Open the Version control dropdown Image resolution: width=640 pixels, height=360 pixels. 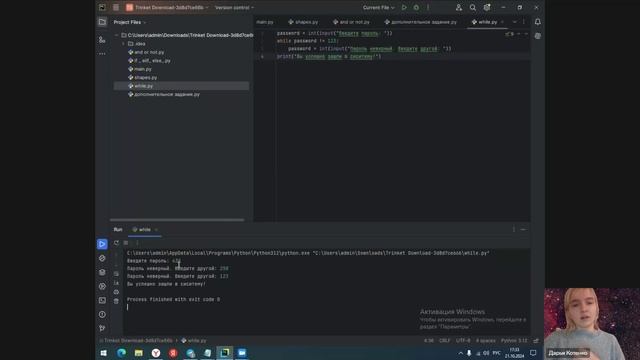point(234,7)
